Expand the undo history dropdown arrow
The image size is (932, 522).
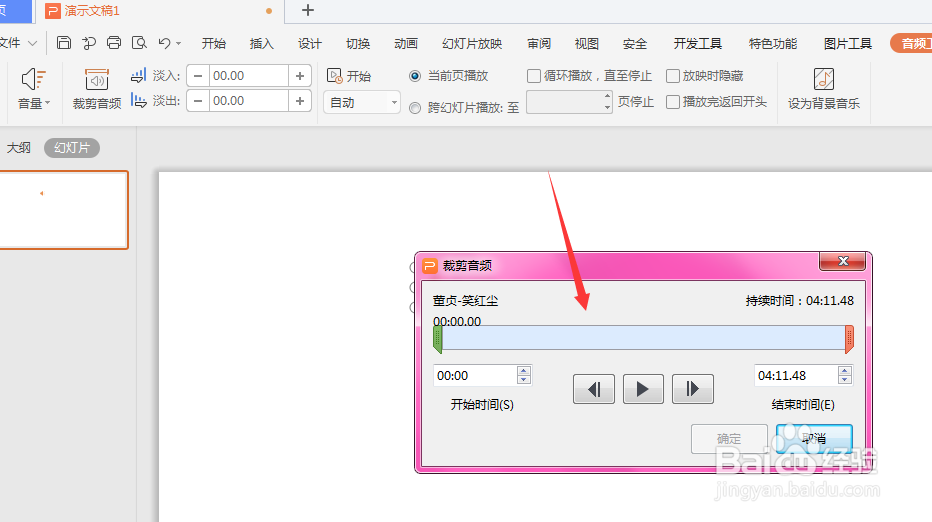coord(178,43)
